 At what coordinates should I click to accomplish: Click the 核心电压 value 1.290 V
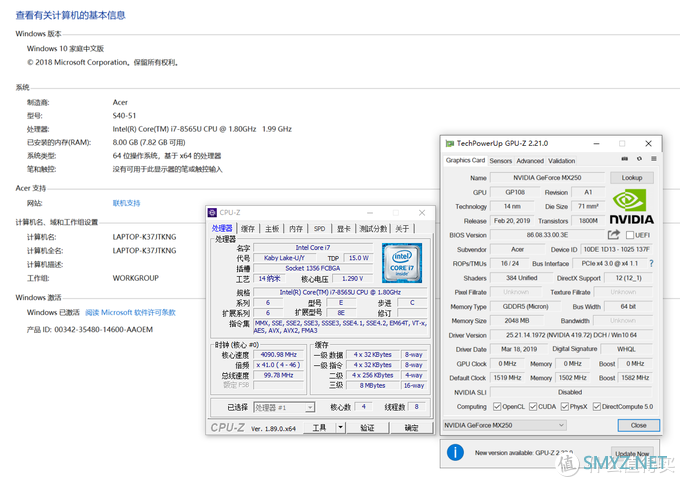click(352, 279)
